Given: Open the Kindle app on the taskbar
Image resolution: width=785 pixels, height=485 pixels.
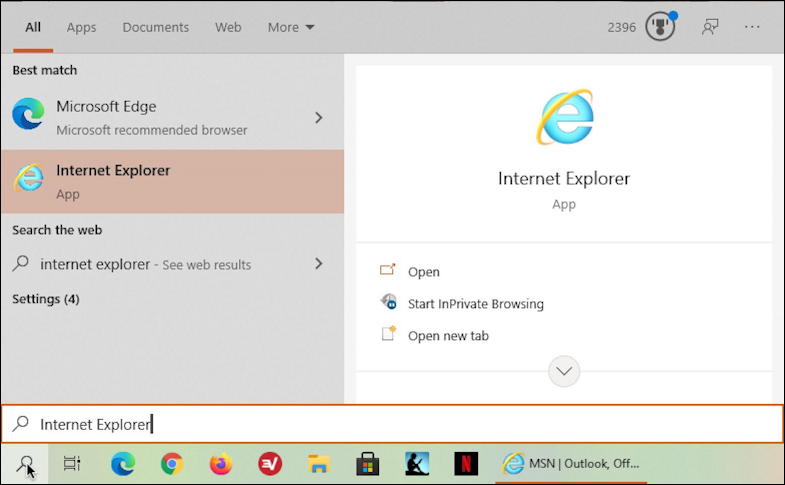Looking at the screenshot, I should [417, 464].
